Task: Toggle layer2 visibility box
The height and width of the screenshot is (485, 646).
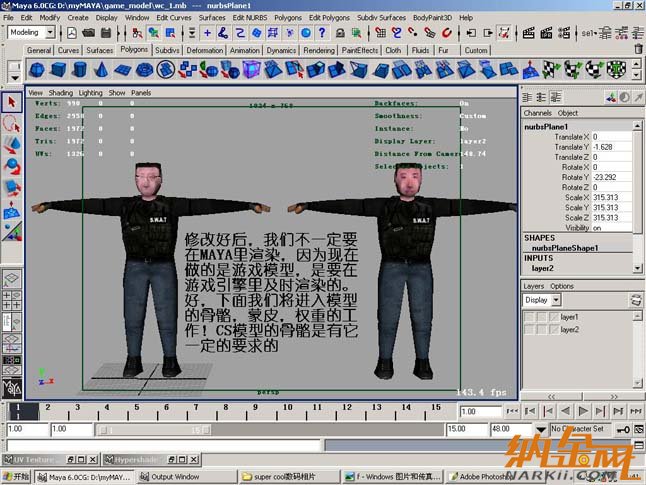Action: (x=529, y=330)
